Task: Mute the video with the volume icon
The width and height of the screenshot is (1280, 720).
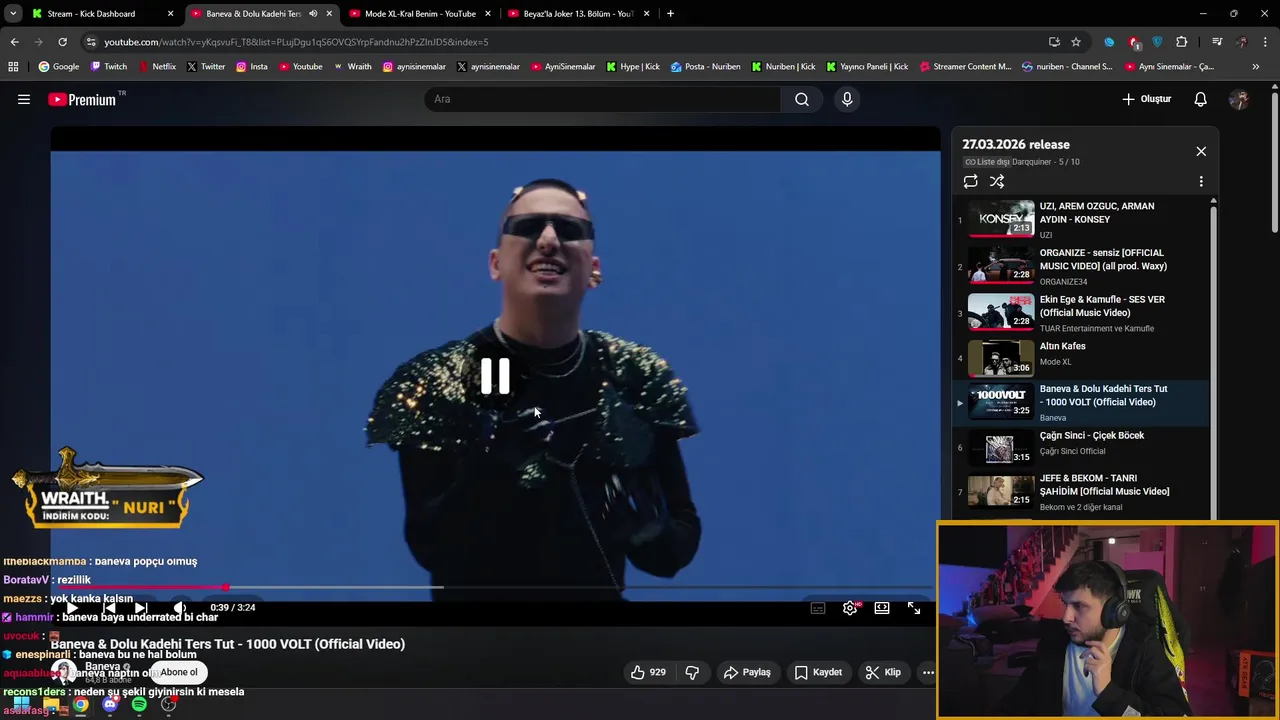Action: tap(180, 607)
